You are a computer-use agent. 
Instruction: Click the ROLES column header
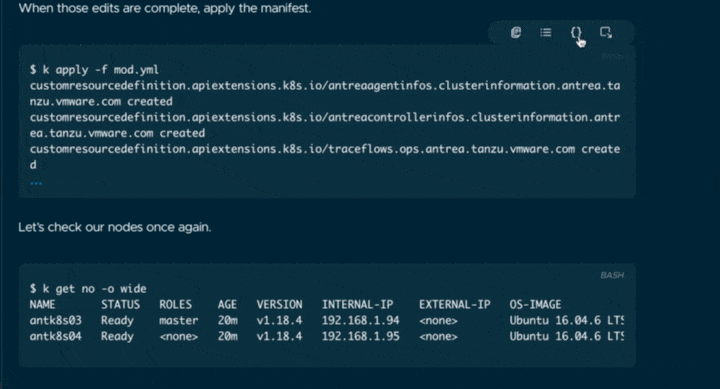pyautogui.click(x=175, y=305)
